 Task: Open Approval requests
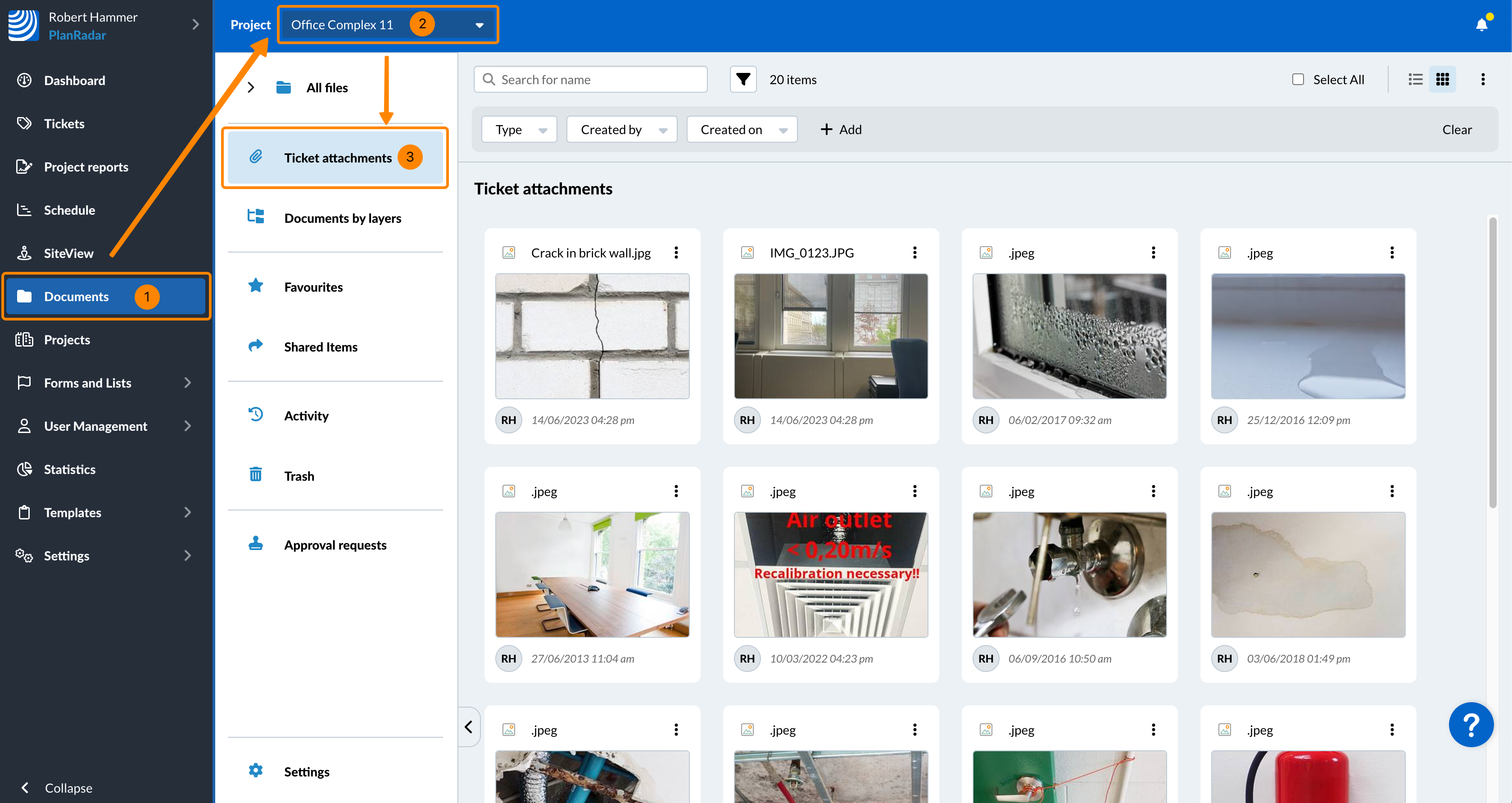335,545
